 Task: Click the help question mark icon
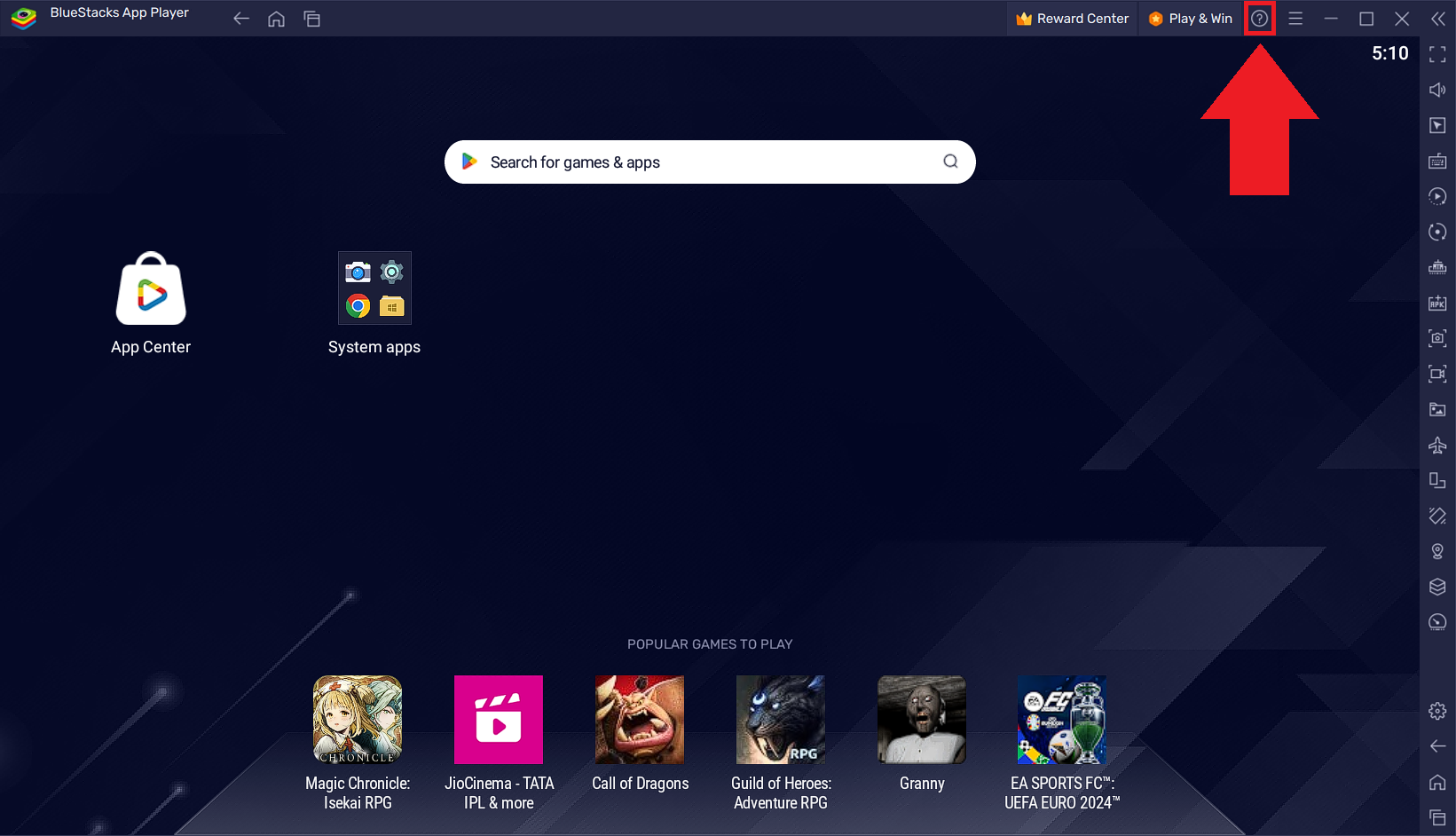point(1259,18)
